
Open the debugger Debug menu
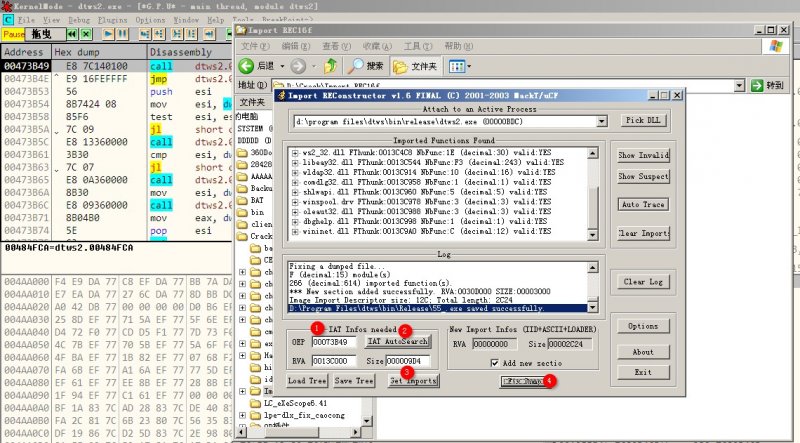(x=79, y=20)
